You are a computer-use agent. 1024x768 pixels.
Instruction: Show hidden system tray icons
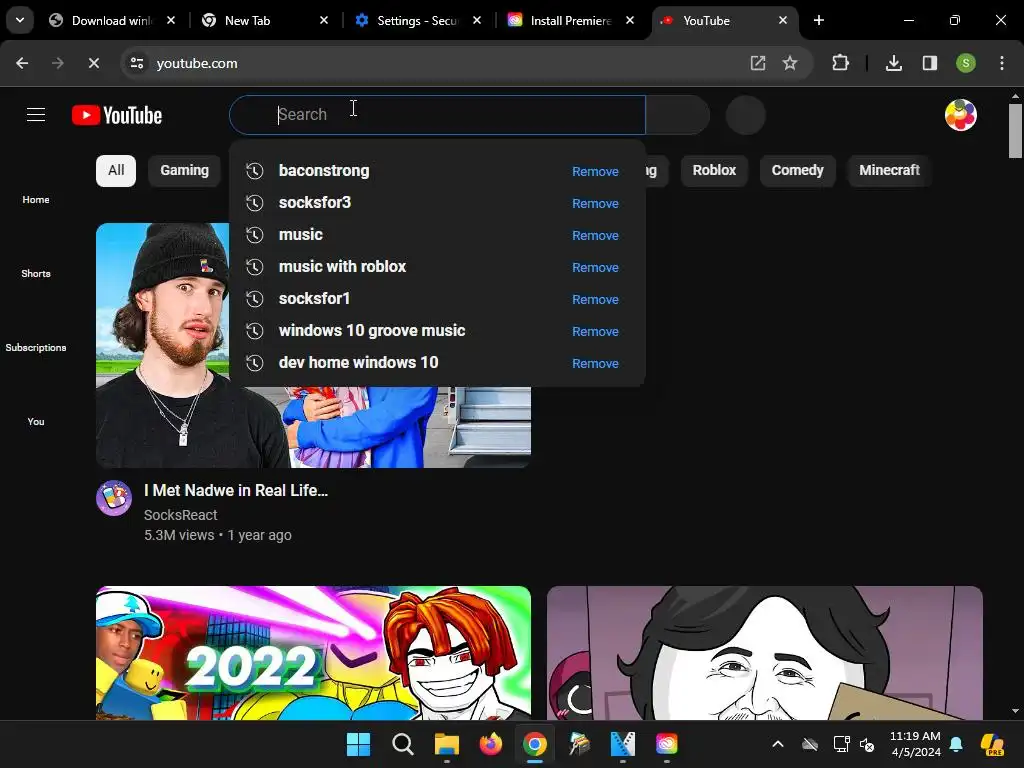(x=778, y=744)
